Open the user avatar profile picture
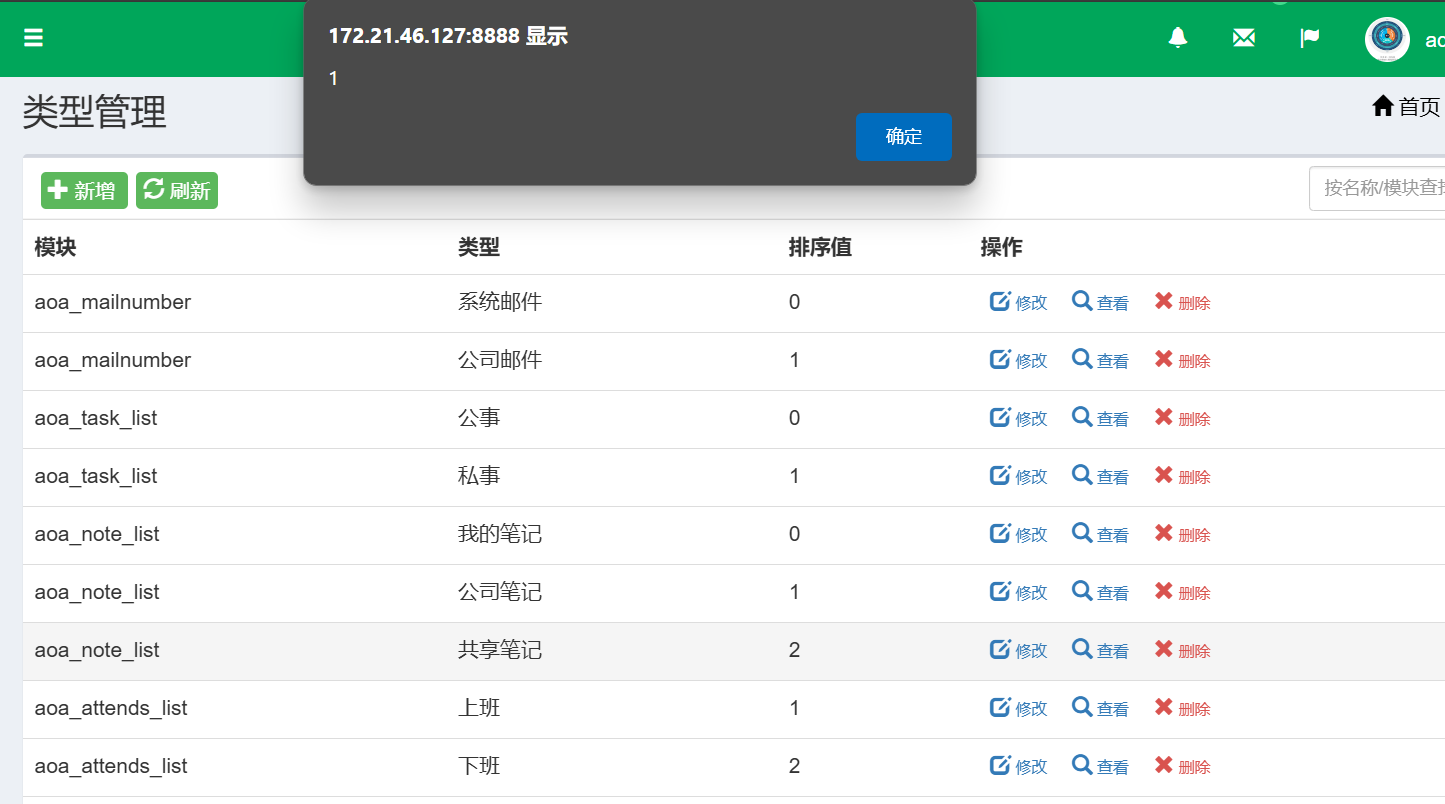Image resolution: width=1445 pixels, height=804 pixels. pos(1387,40)
